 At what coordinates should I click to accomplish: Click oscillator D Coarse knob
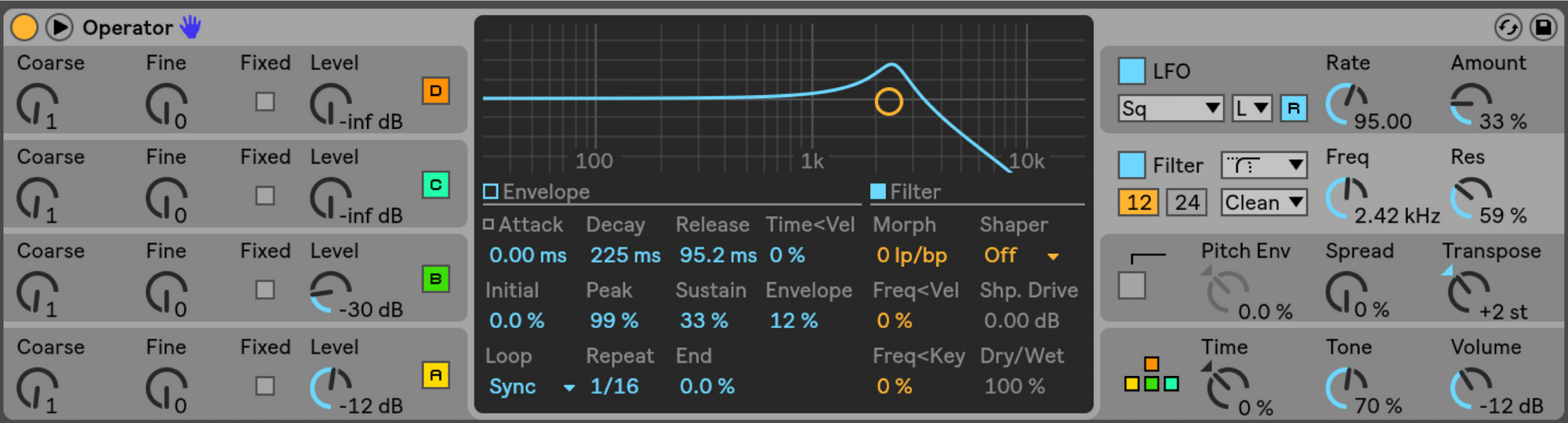click(37, 104)
